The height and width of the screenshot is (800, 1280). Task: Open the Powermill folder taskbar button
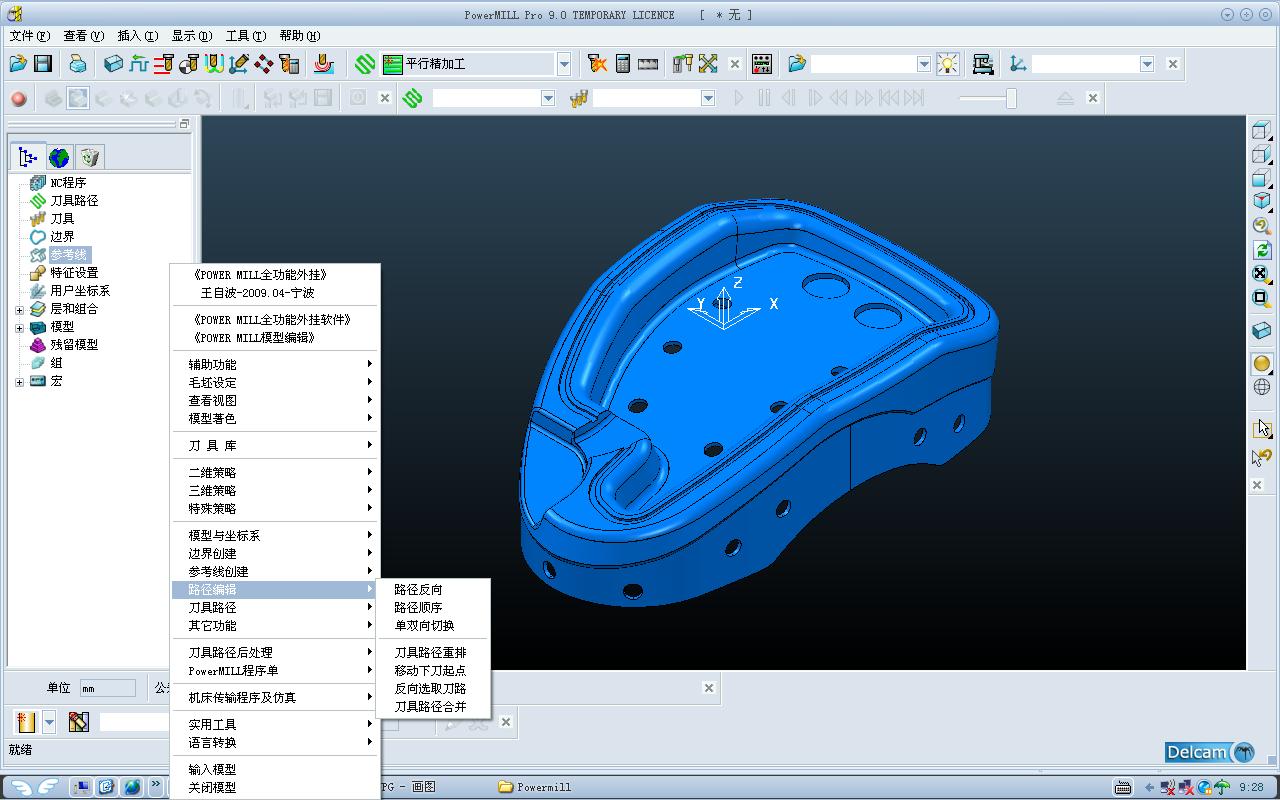click(x=535, y=787)
